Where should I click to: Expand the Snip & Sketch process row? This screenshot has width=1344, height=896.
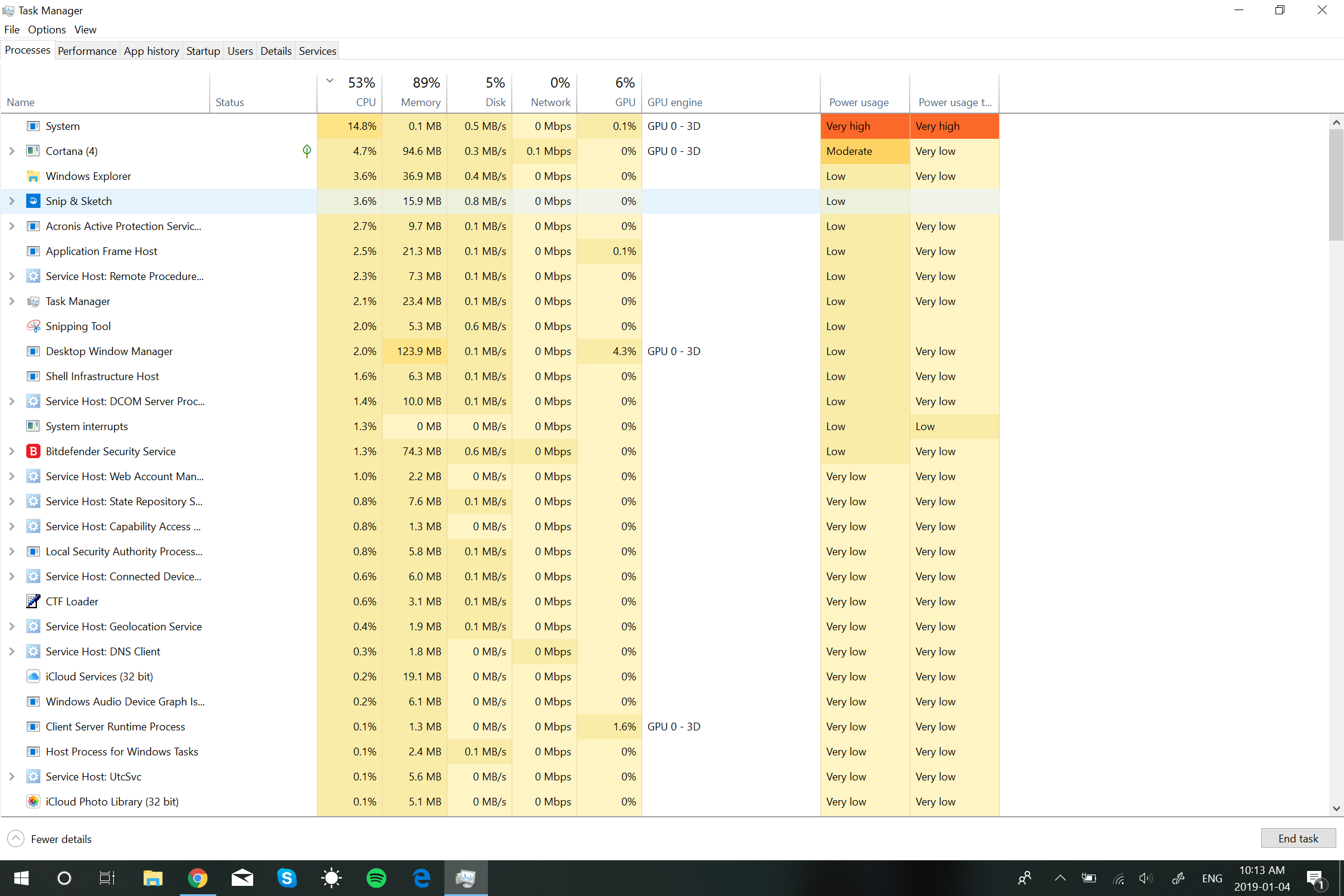pyautogui.click(x=11, y=201)
